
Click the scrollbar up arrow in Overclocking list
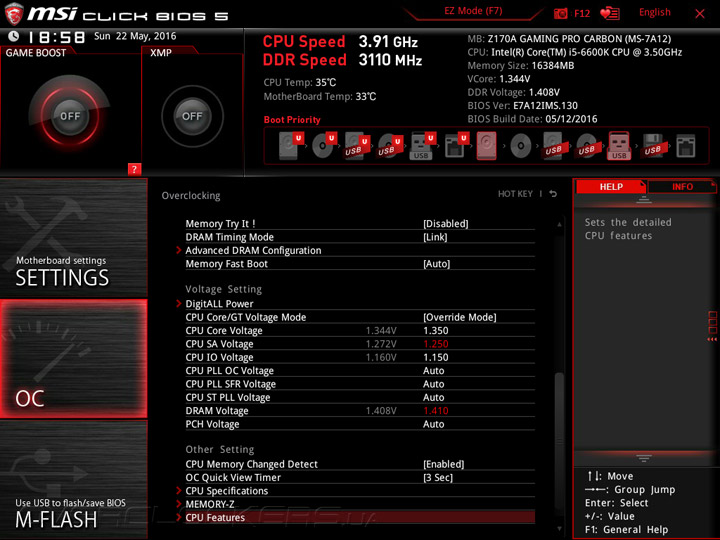point(559,224)
